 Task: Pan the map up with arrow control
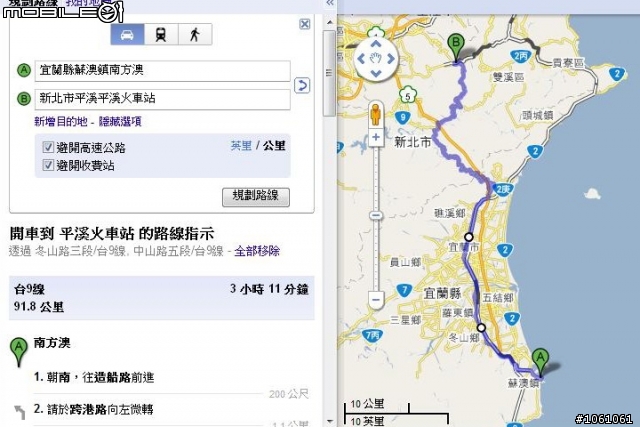point(376,44)
